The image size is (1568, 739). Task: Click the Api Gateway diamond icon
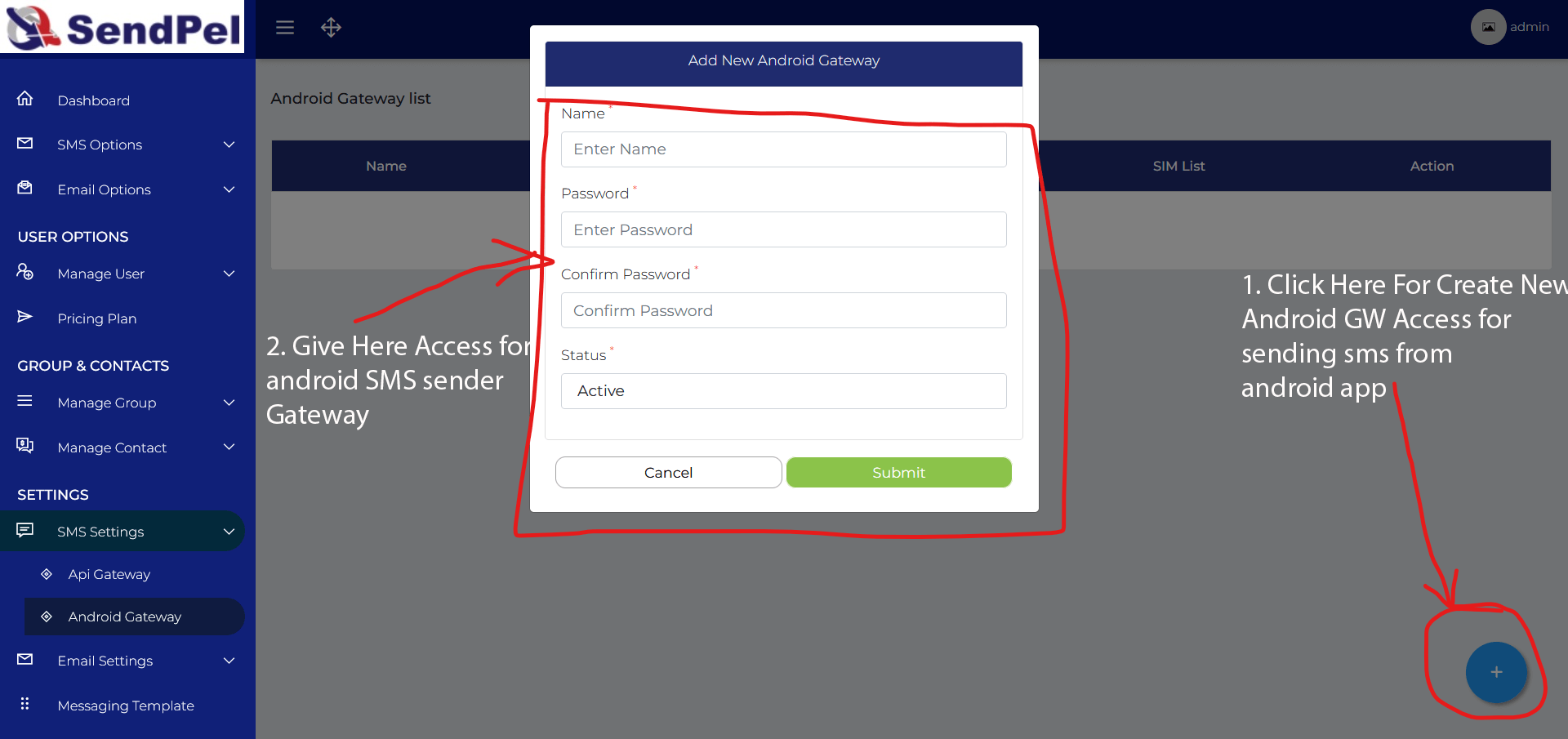(x=47, y=574)
